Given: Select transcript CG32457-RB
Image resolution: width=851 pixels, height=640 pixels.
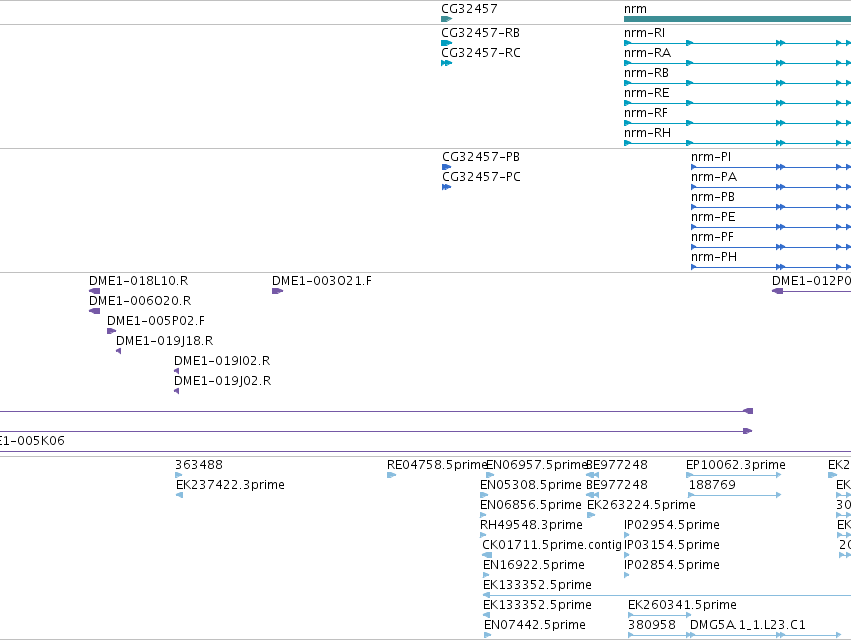Looking at the screenshot, I should 480,33.
